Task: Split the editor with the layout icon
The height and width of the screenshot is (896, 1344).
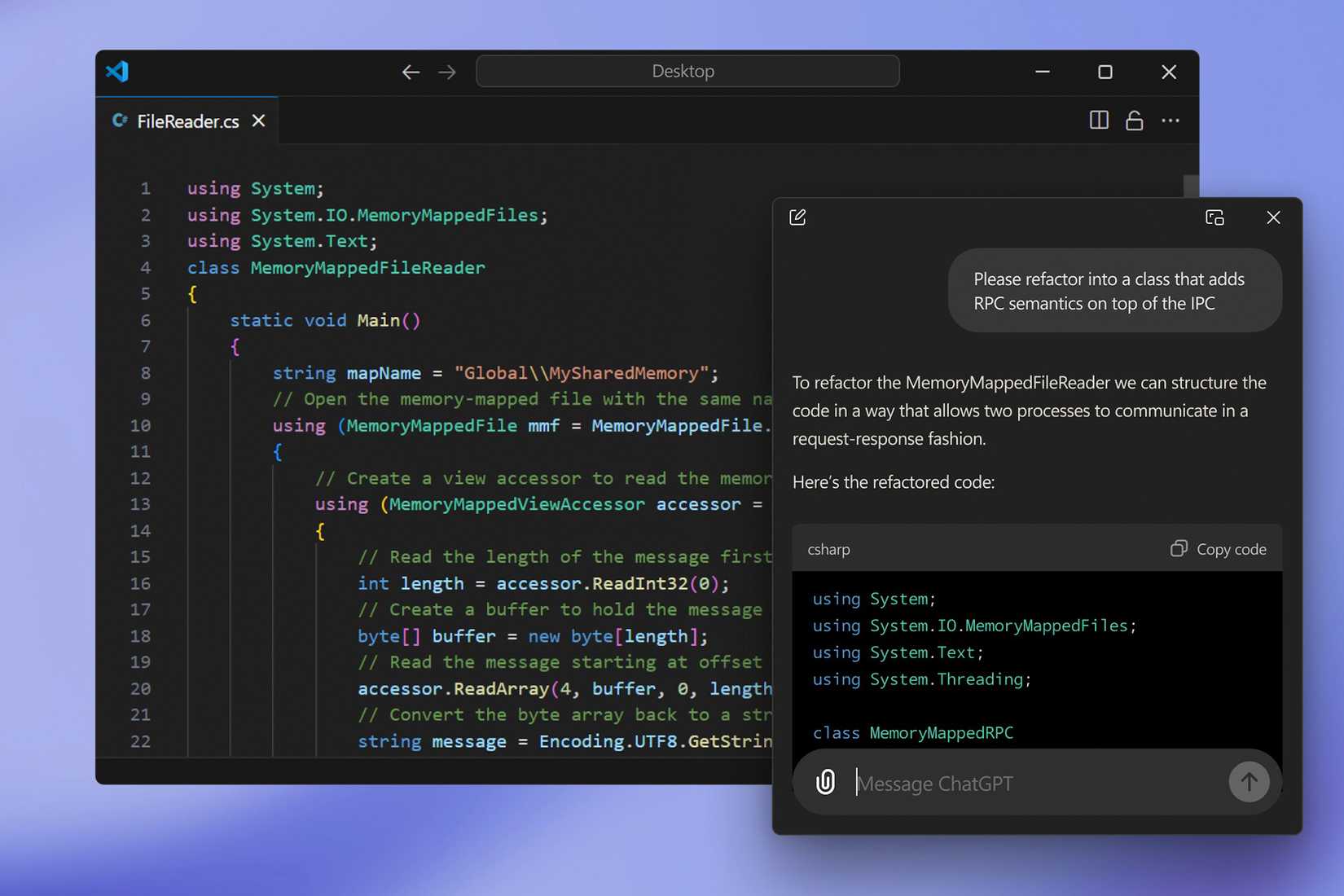Action: point(1099,121)
